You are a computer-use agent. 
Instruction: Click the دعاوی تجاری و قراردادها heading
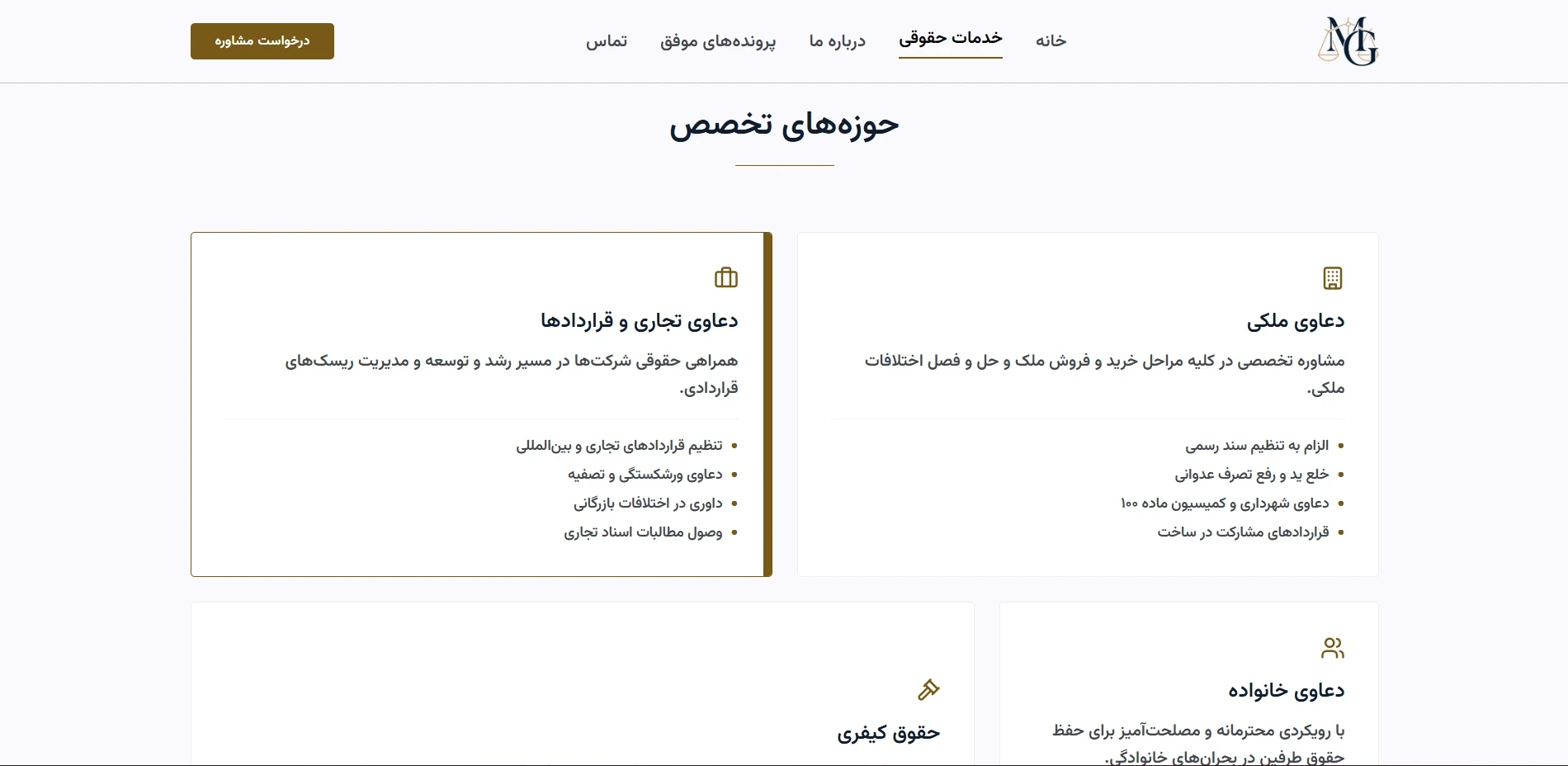640,320
